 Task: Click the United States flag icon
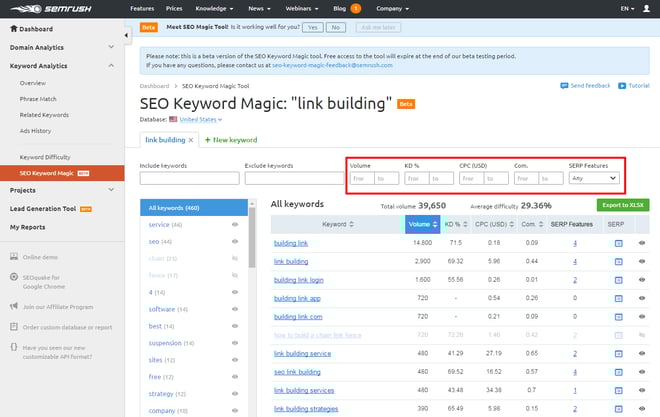[x=173, y=120]
